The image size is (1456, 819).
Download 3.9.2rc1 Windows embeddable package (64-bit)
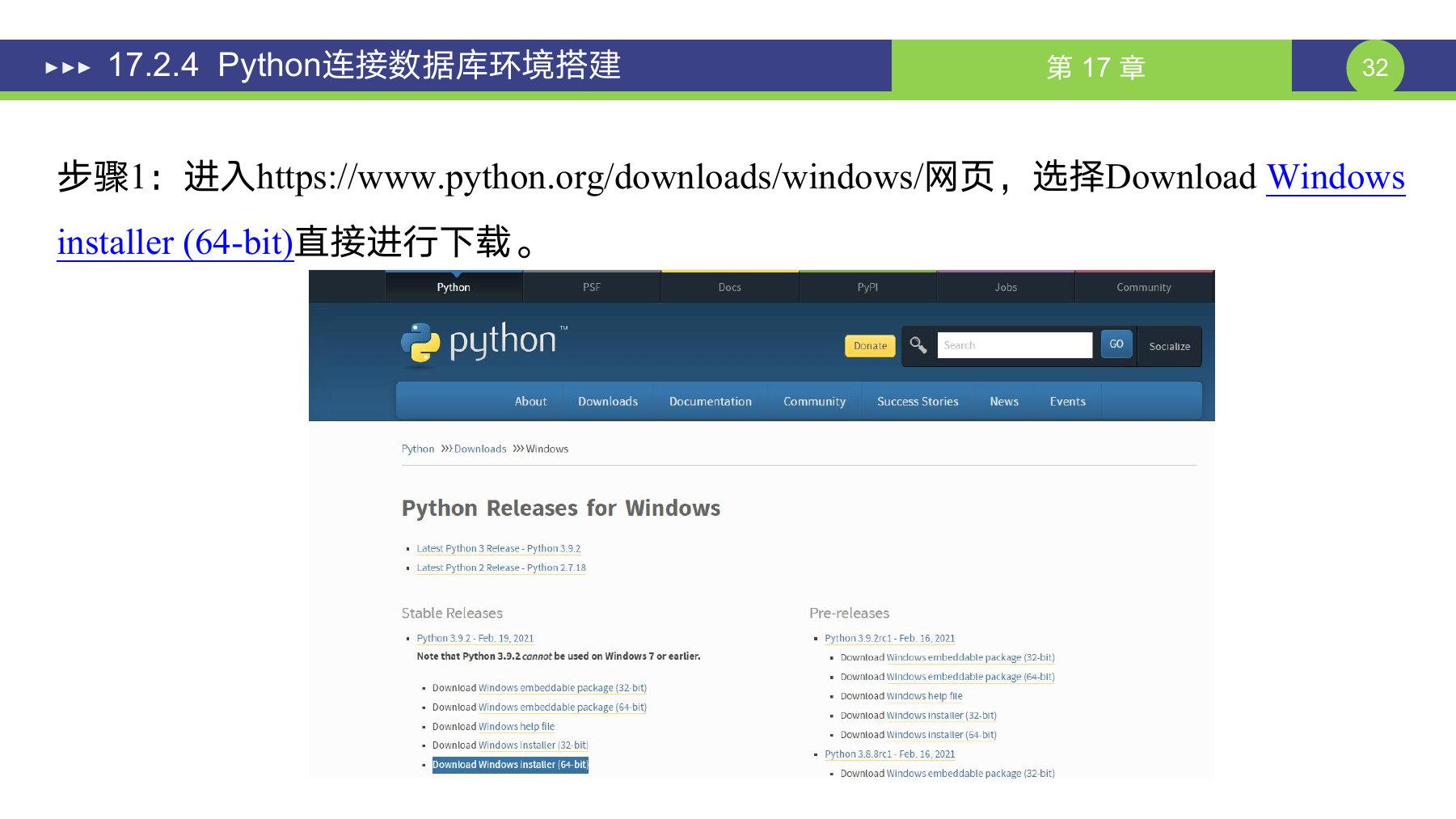[971, 677]
